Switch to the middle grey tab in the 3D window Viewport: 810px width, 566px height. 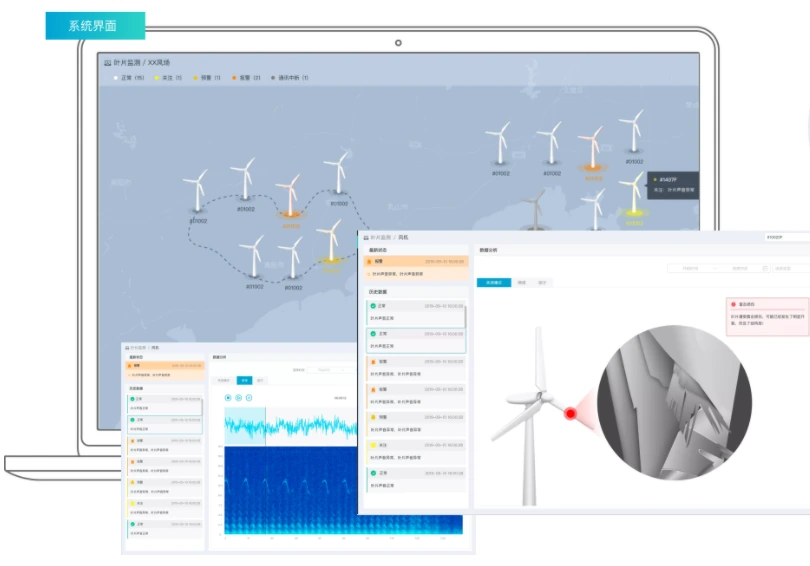[x=522, y=282]
